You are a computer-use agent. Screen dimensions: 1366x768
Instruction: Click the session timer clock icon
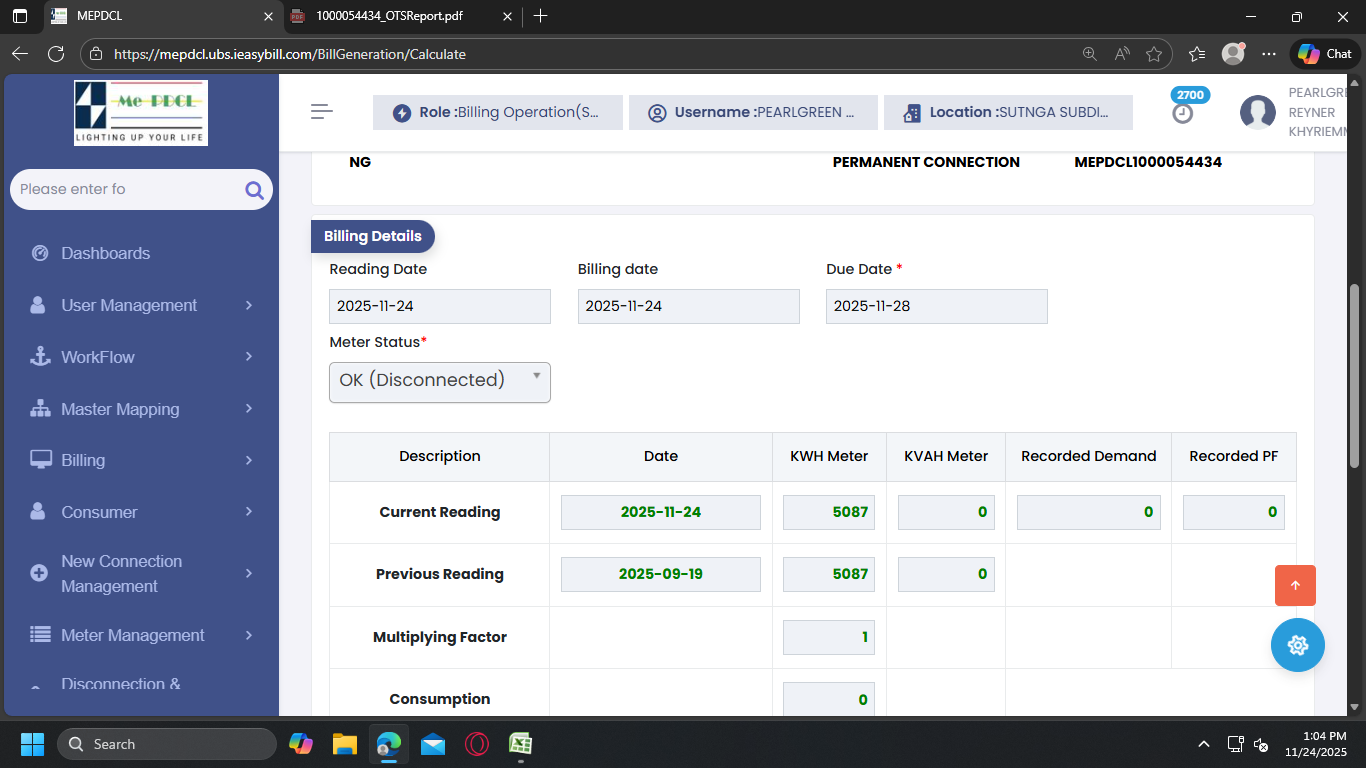1183,113
